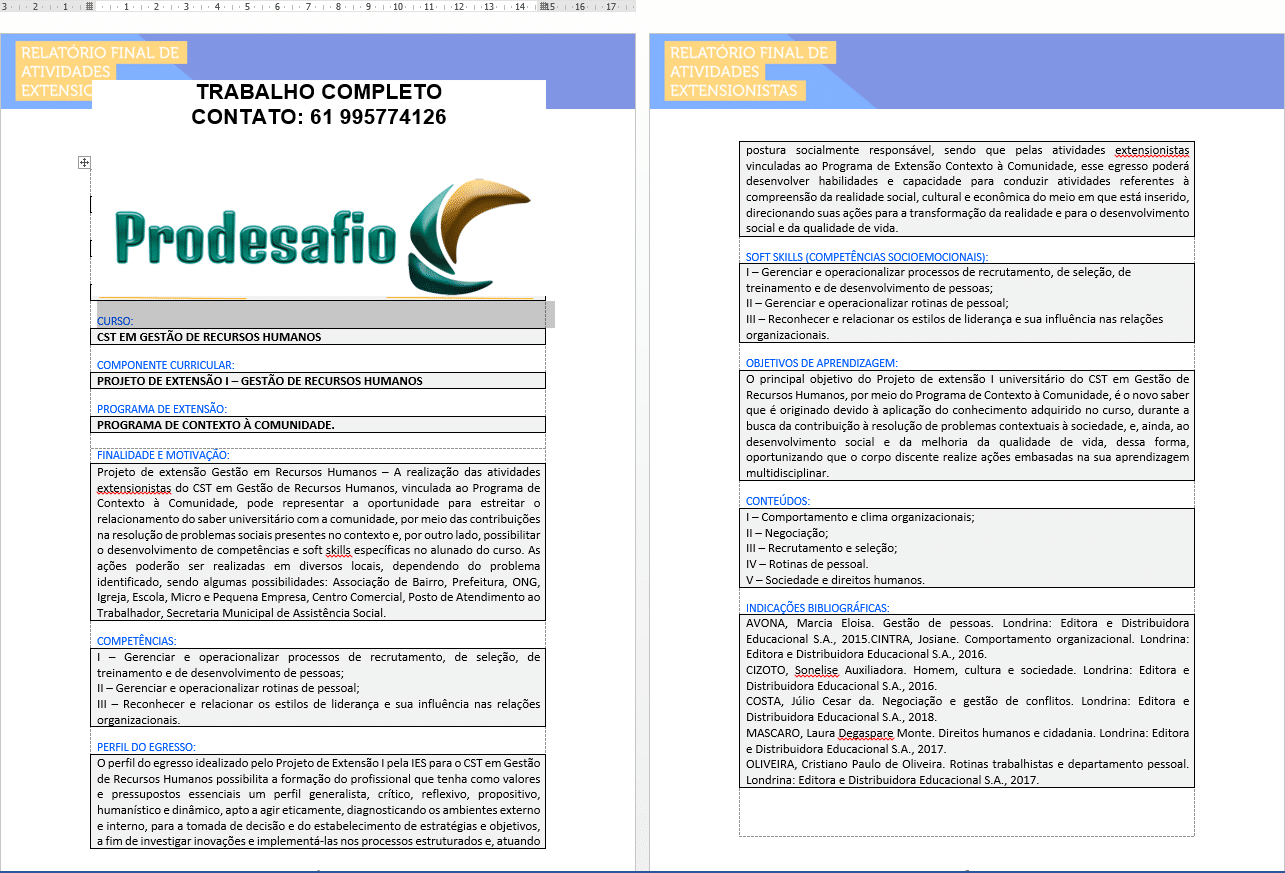The width and height of the screenshot is (1285, 873).
Task: Click the "CONTEÚDOS:" heading
Action: coord(778,501)
